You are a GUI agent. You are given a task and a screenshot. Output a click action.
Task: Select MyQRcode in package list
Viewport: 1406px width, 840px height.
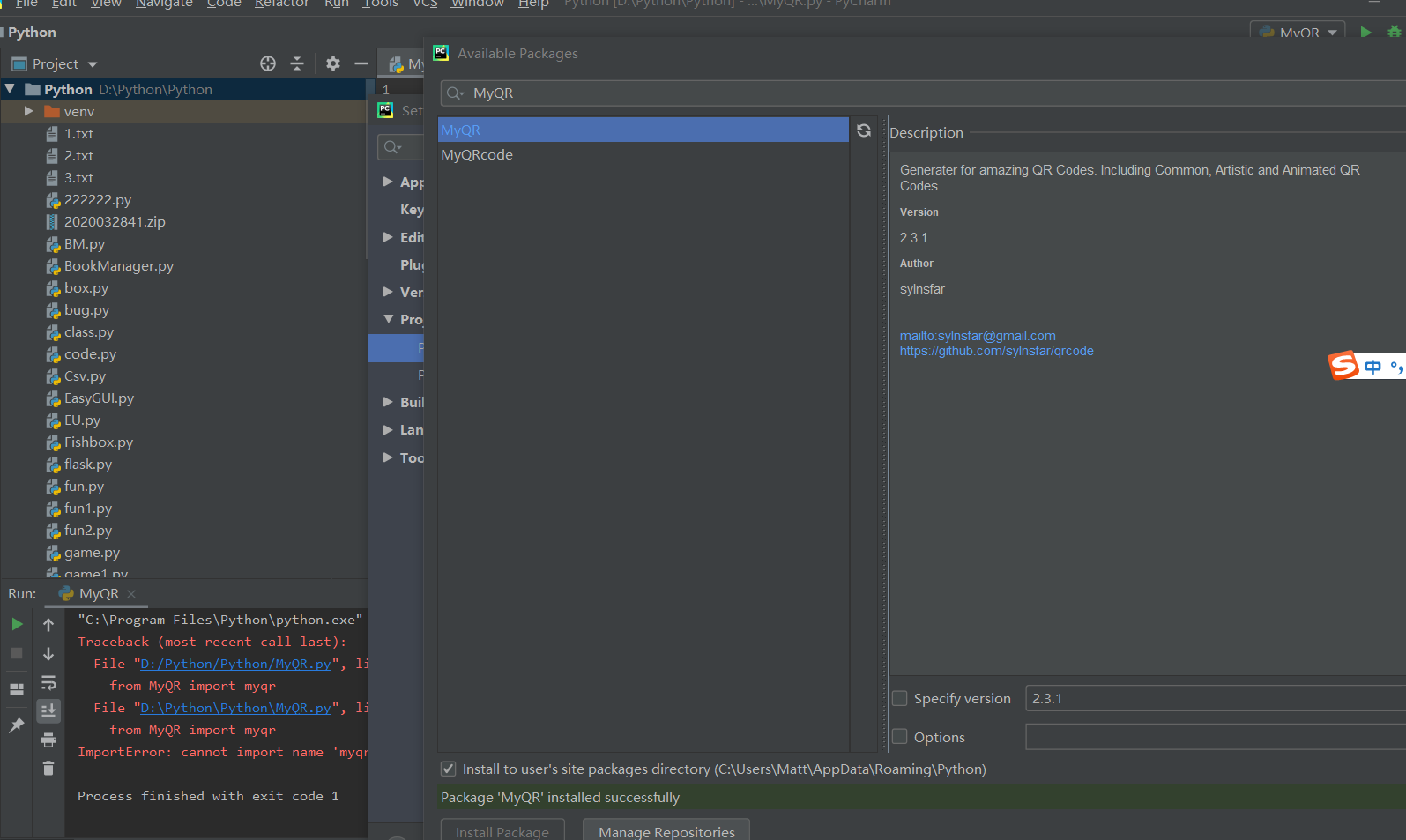pos(477,154)
